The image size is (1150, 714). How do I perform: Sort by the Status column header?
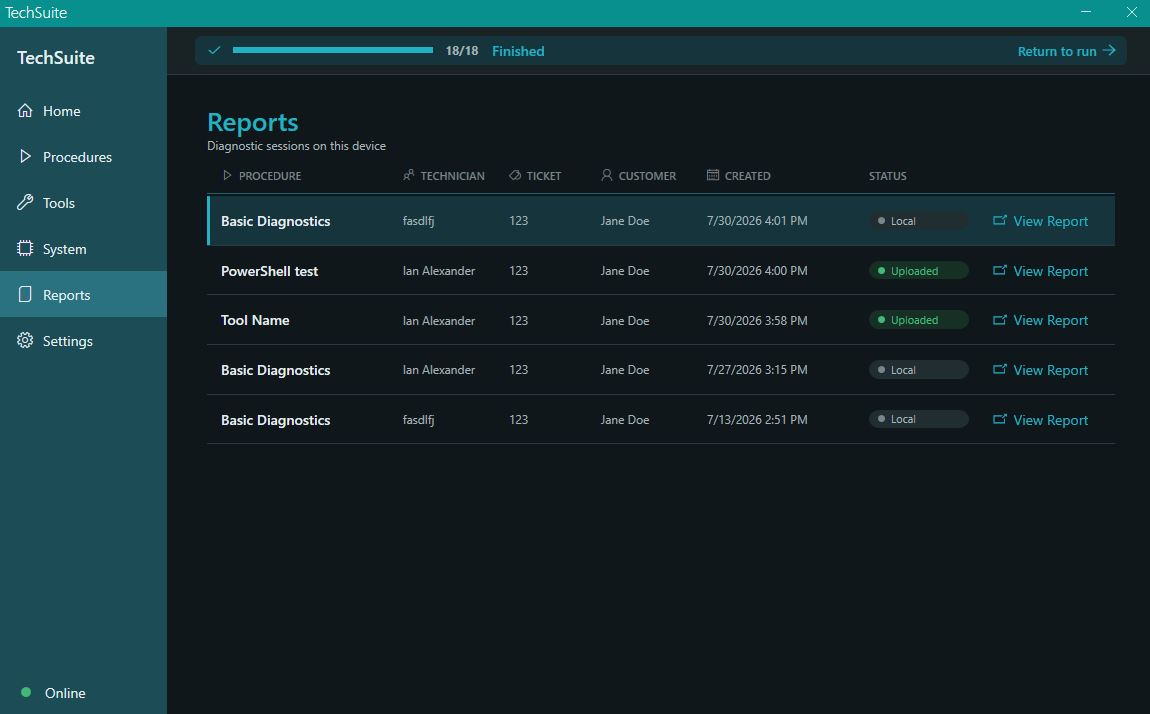coord(887,176)
